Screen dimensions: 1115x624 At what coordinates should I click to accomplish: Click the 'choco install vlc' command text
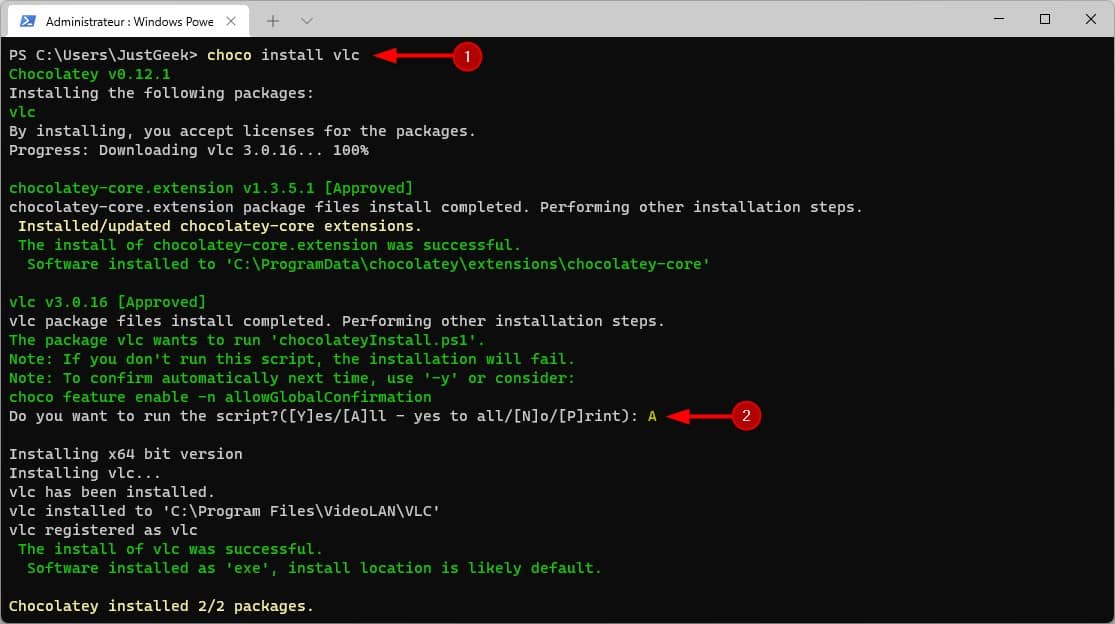283,55
